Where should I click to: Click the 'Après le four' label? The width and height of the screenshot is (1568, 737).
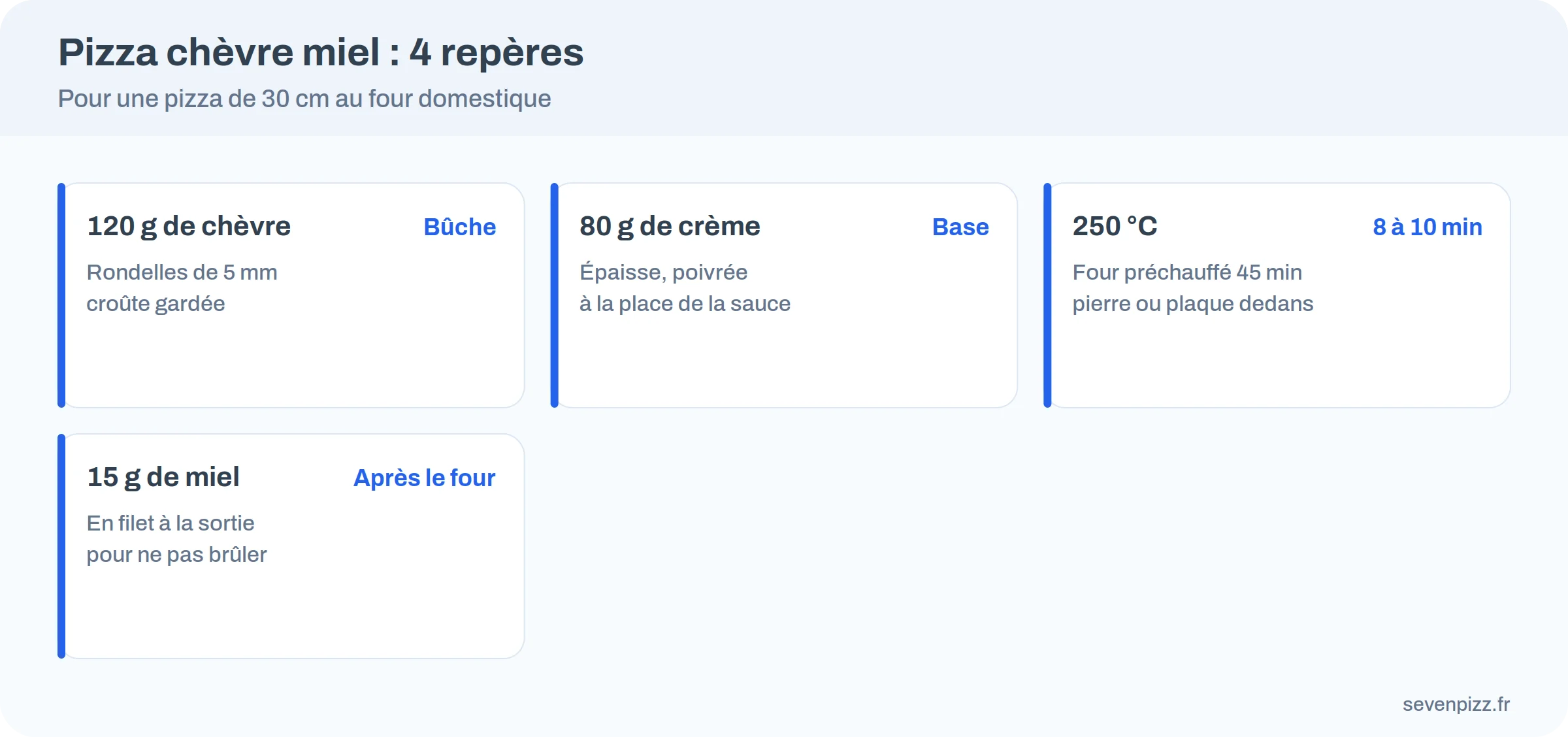(x=425, y=478)
